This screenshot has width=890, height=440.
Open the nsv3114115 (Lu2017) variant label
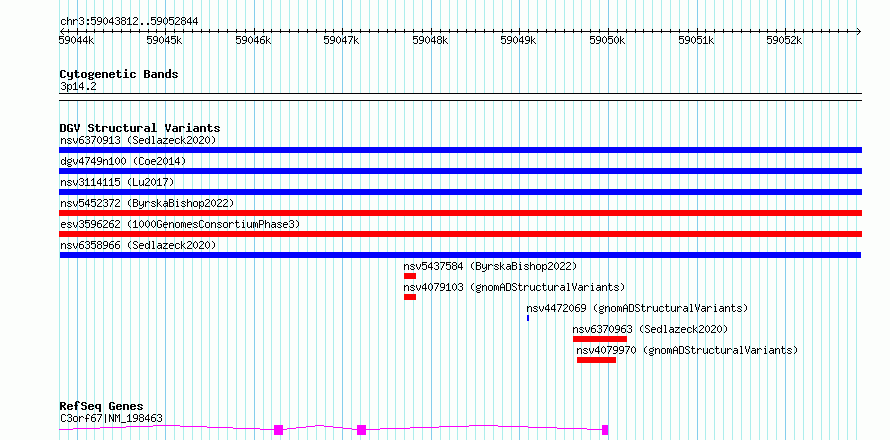point(117,182)
